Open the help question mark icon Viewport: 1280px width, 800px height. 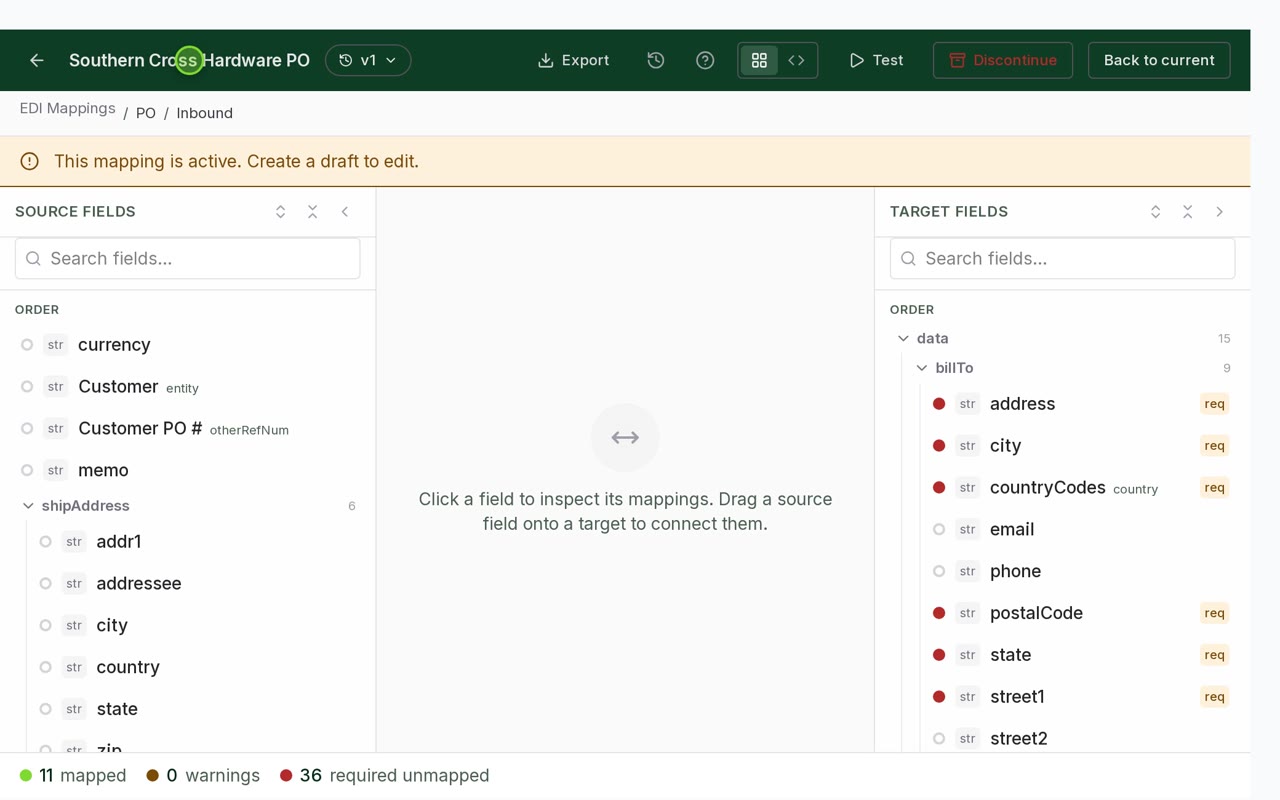tap(705, 60)
